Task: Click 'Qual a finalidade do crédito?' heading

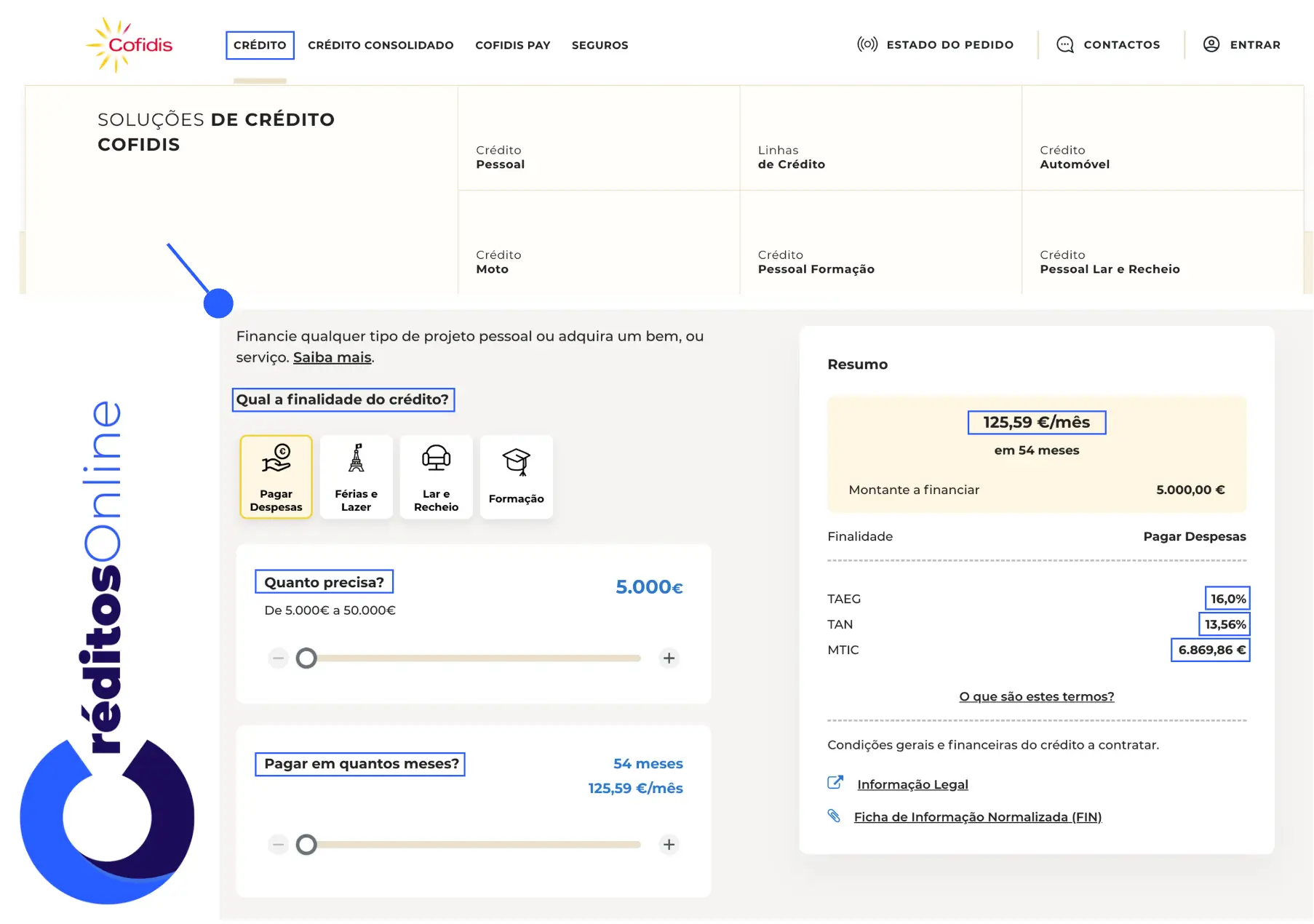Action: [x=343, y=400]
